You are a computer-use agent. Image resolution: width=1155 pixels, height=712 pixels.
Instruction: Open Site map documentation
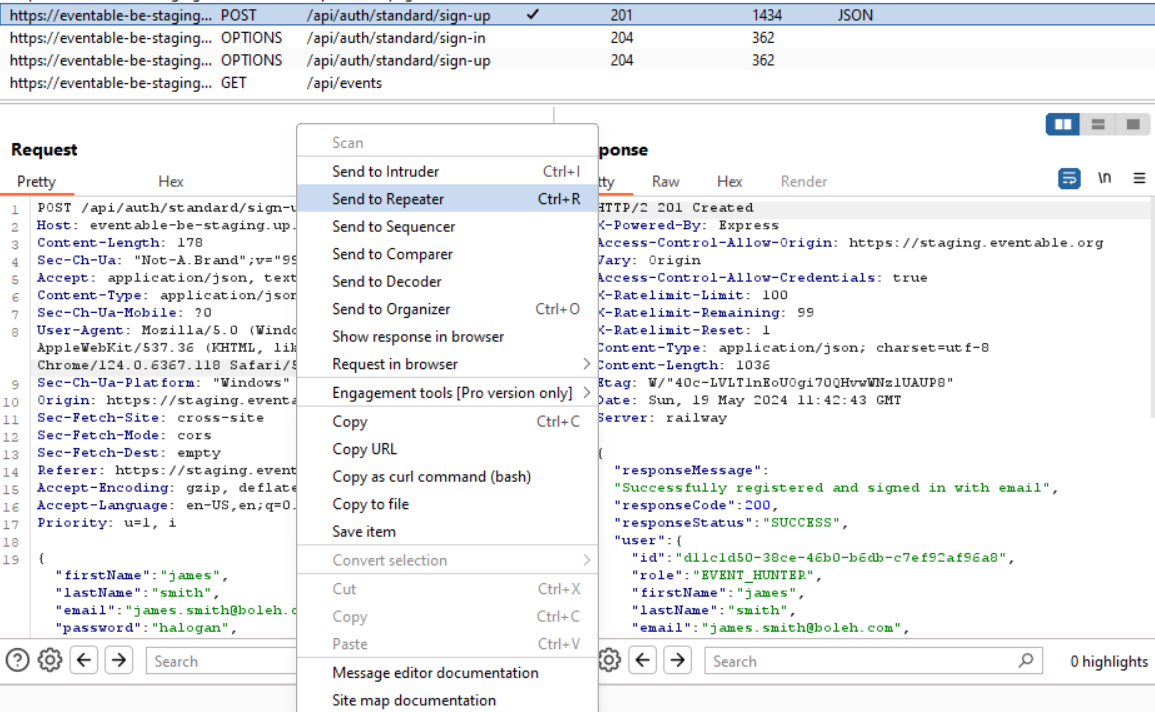[447, 700]
